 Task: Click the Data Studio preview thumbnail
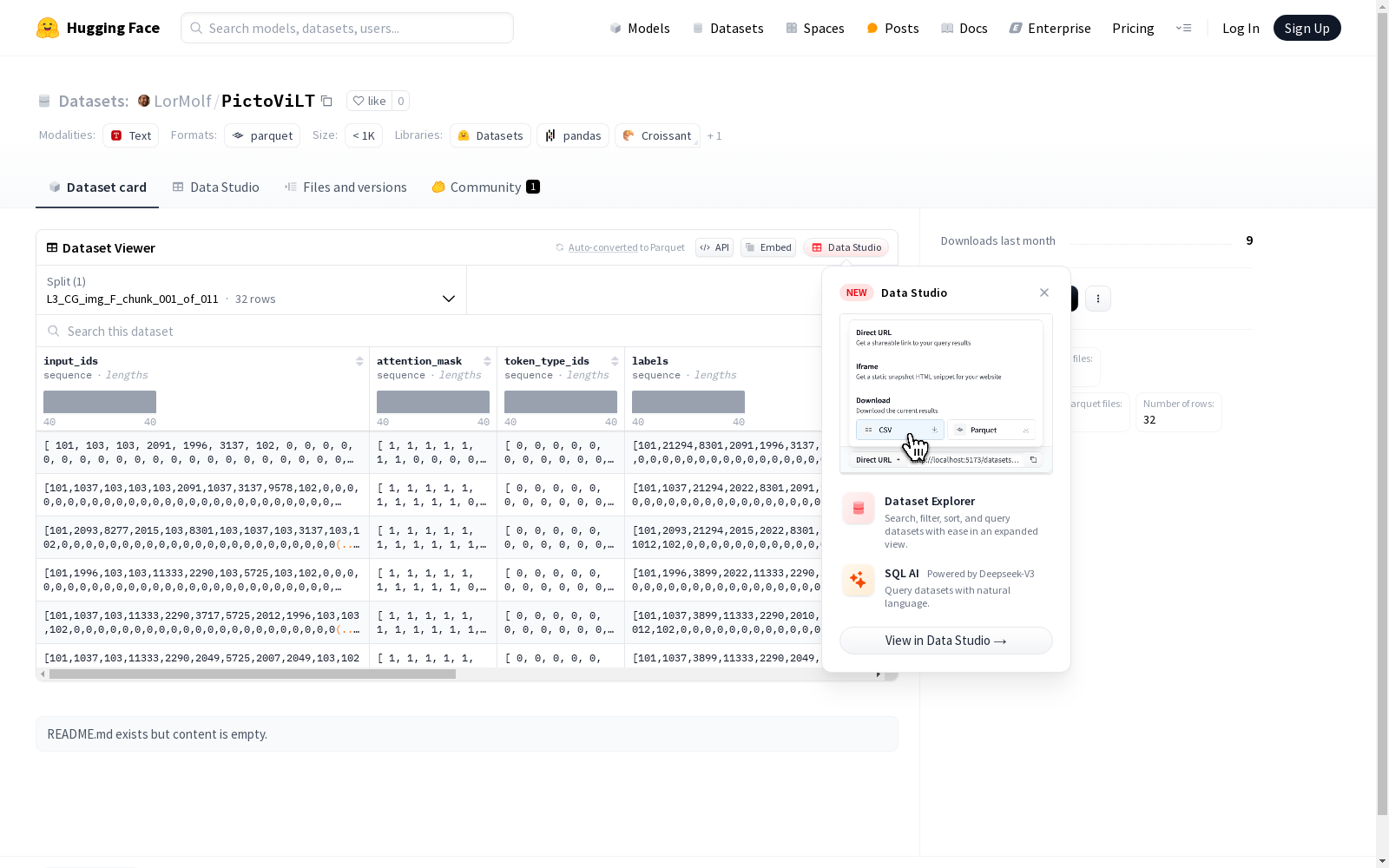click(946, 394)
